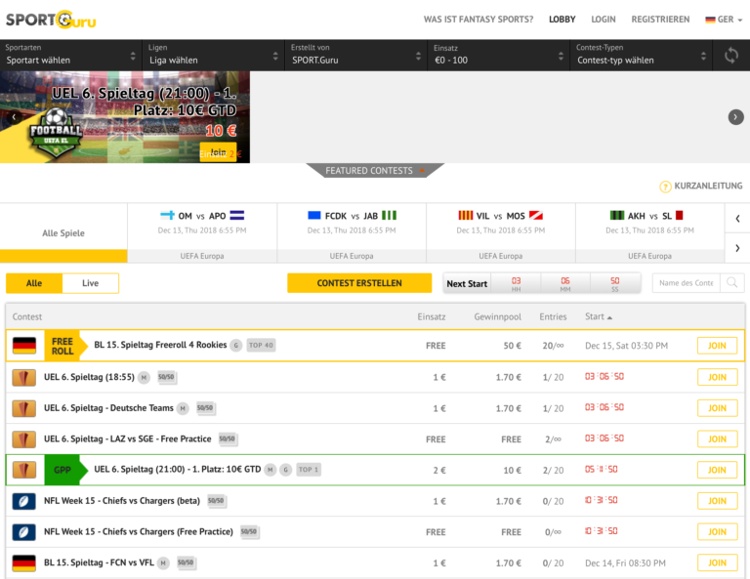This screenshot has height=579, width=750.
Task: Click NFL icon for Chiefs vs Chargers beta
Action: point(24,501)
